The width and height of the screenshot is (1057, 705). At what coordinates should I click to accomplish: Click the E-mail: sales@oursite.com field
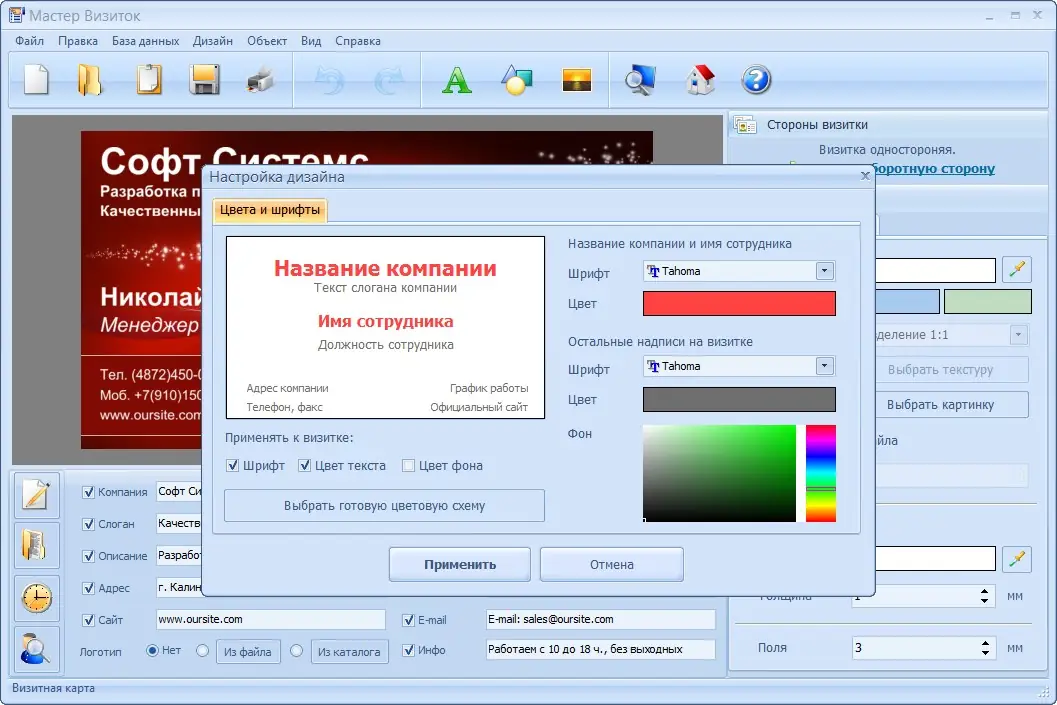tap(601, 619)
